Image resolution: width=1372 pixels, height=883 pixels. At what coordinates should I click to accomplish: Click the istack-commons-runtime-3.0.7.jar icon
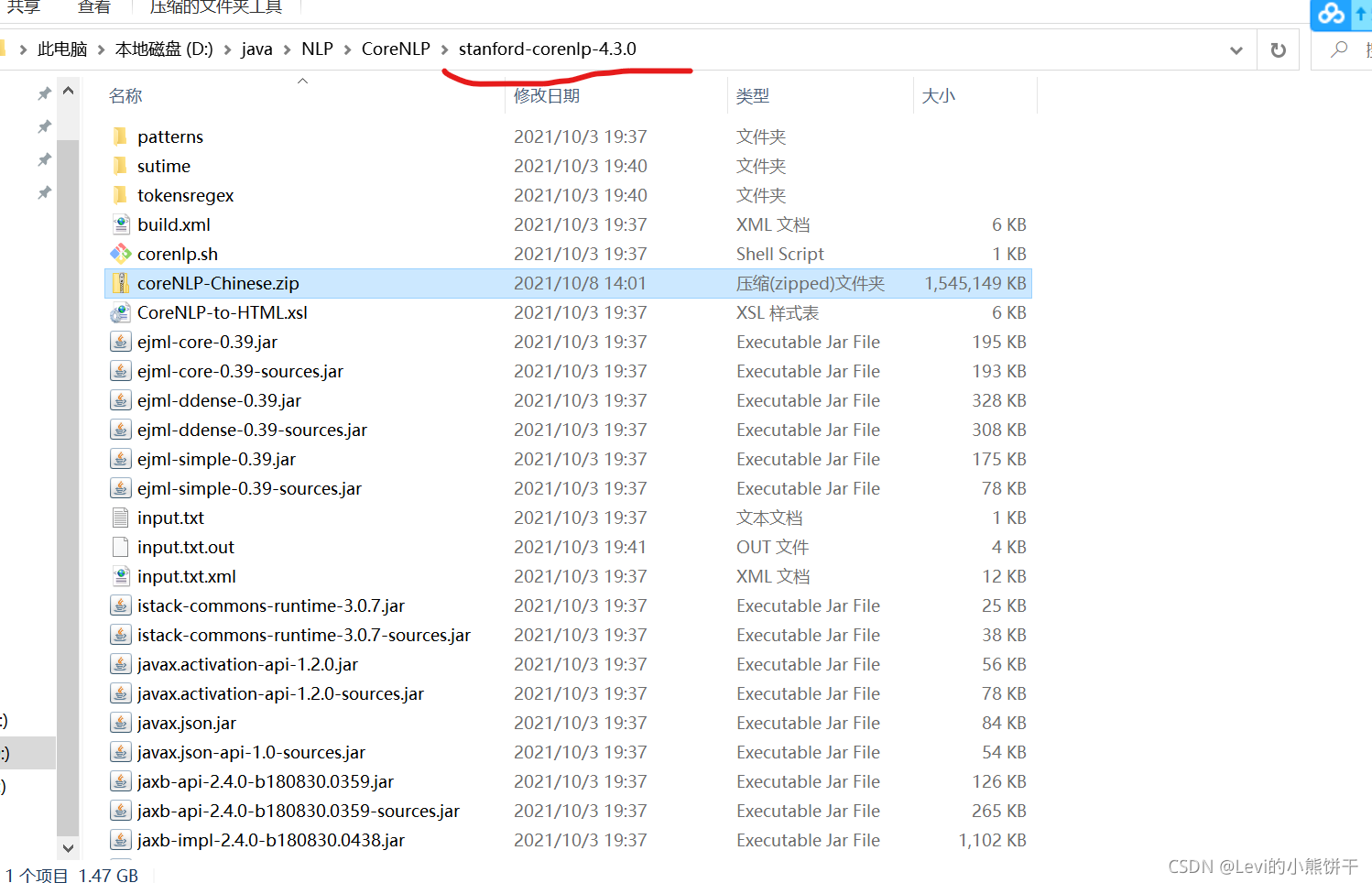pos(120,605)
